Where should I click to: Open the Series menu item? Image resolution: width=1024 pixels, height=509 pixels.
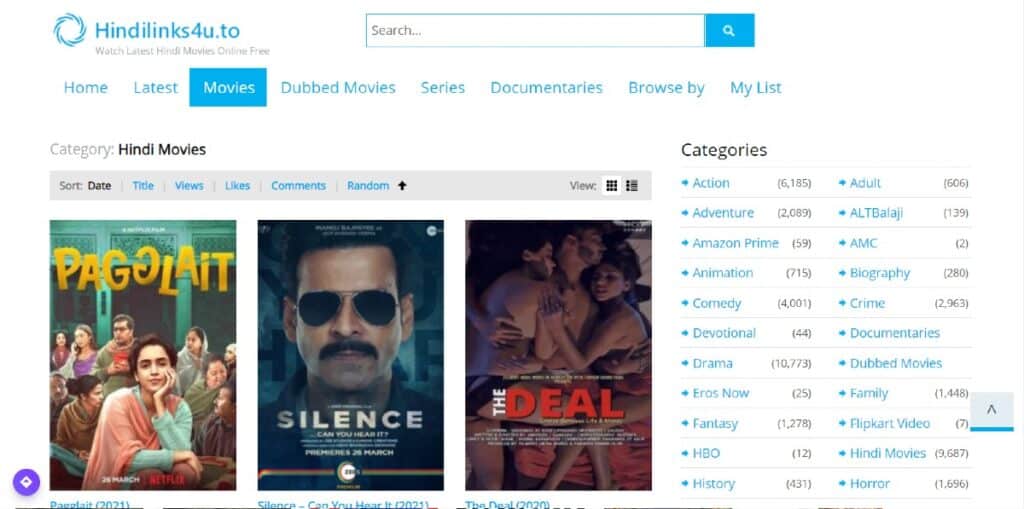(x=443, y=88)
